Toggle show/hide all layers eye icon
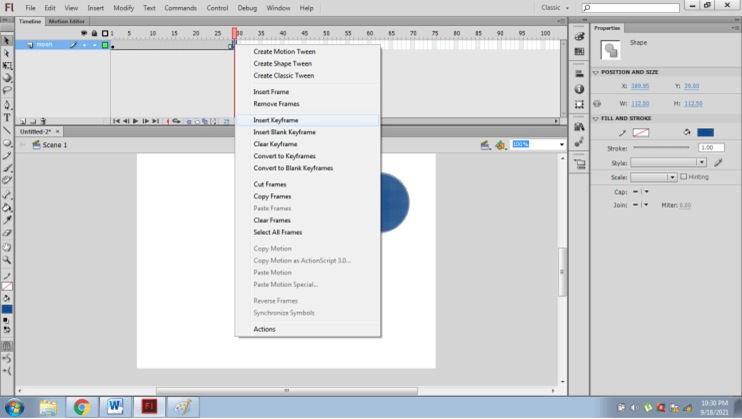This screenshot has width=742, height=419. pos(84,33)
